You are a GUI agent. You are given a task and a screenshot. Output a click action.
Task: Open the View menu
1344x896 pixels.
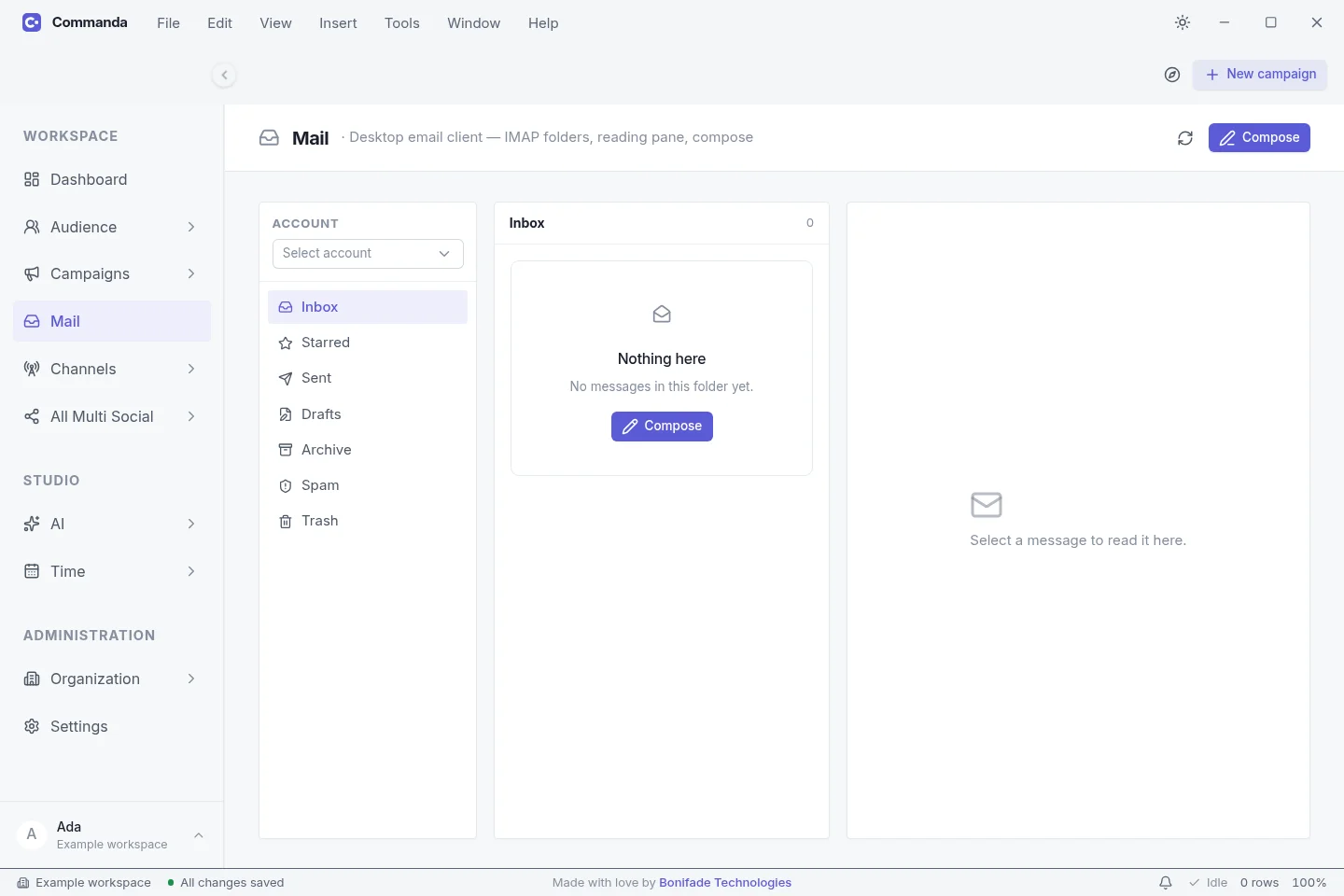(275, 23)
